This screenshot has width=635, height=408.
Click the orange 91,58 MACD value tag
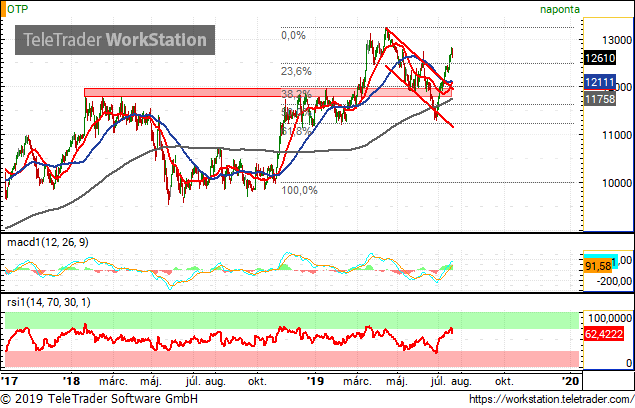[598, 266]
